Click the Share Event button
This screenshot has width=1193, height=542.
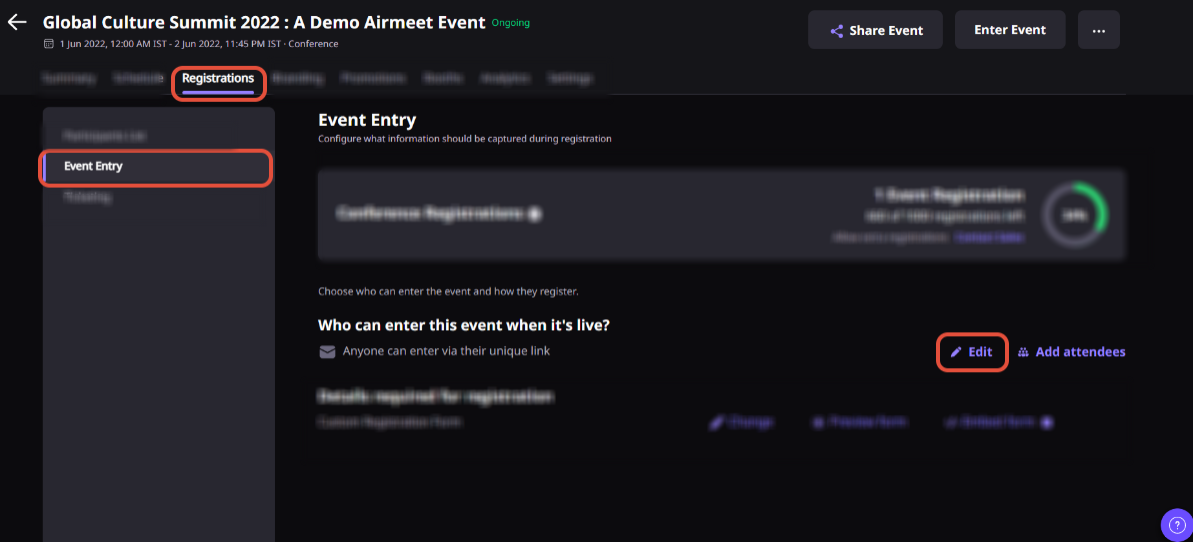[875, 30]
